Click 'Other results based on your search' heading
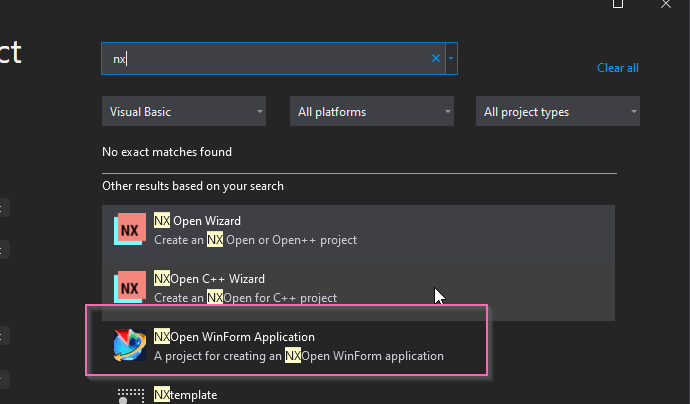The height and width of the screenshot is (404, 690). click(x=193, y=186)
